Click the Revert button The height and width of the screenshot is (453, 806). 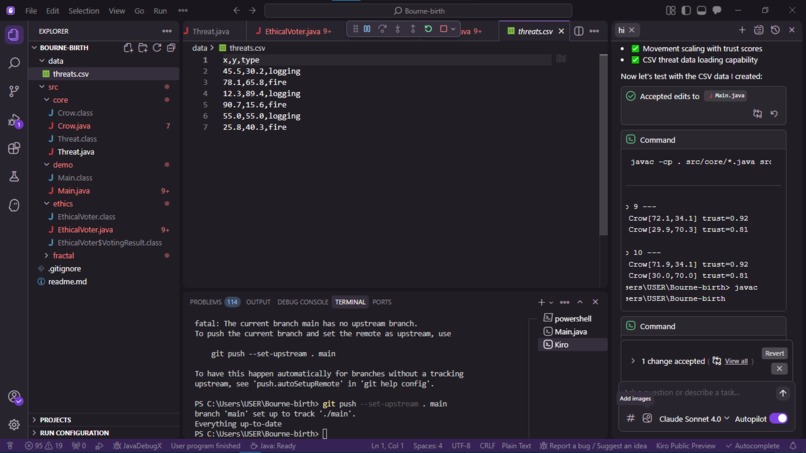[x=774, y=353]
